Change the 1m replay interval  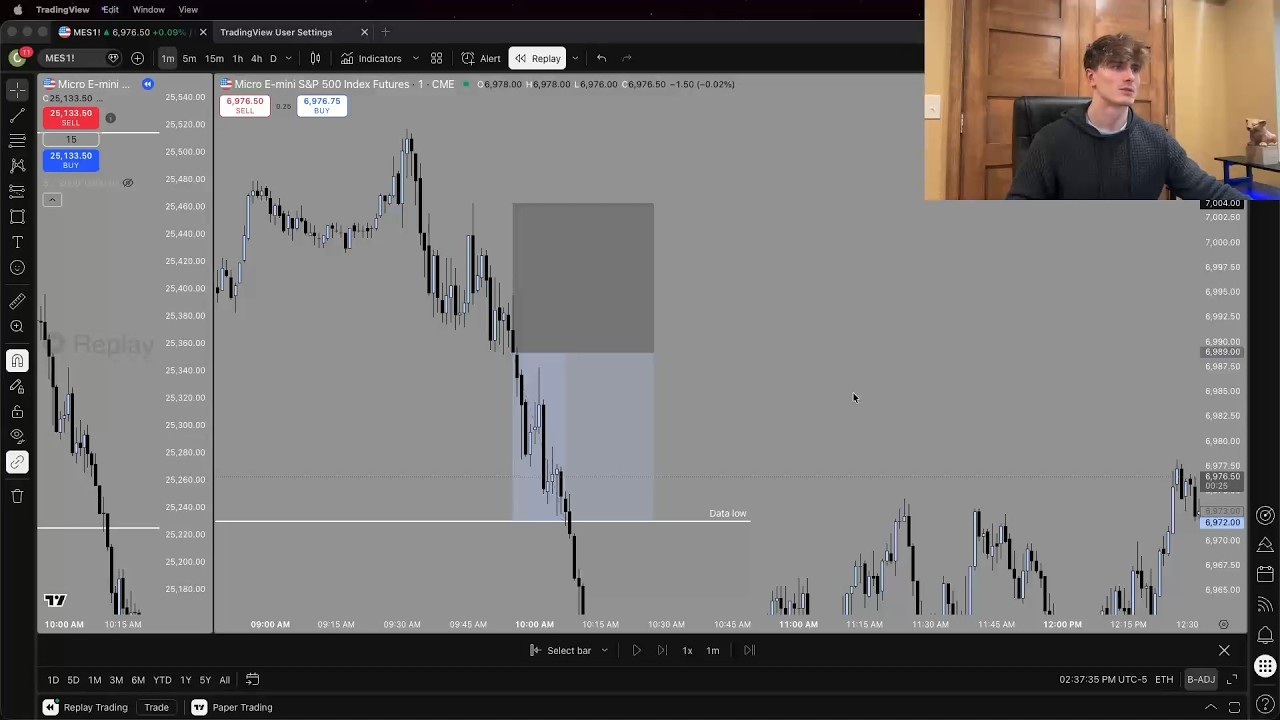point(713,650)
